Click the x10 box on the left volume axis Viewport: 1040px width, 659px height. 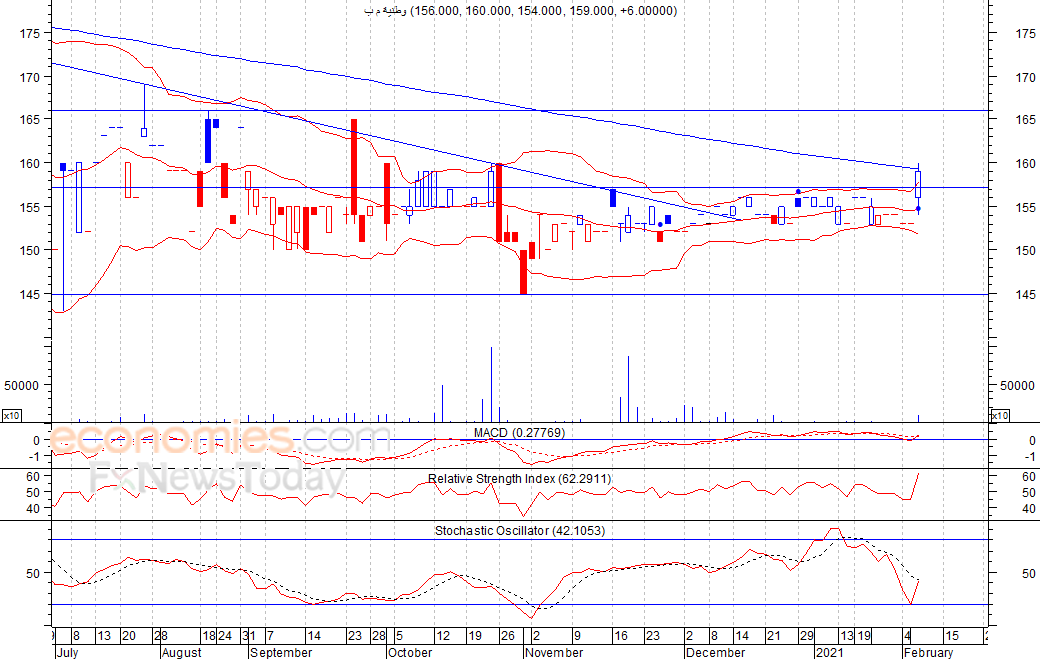(x=11, y=416)
